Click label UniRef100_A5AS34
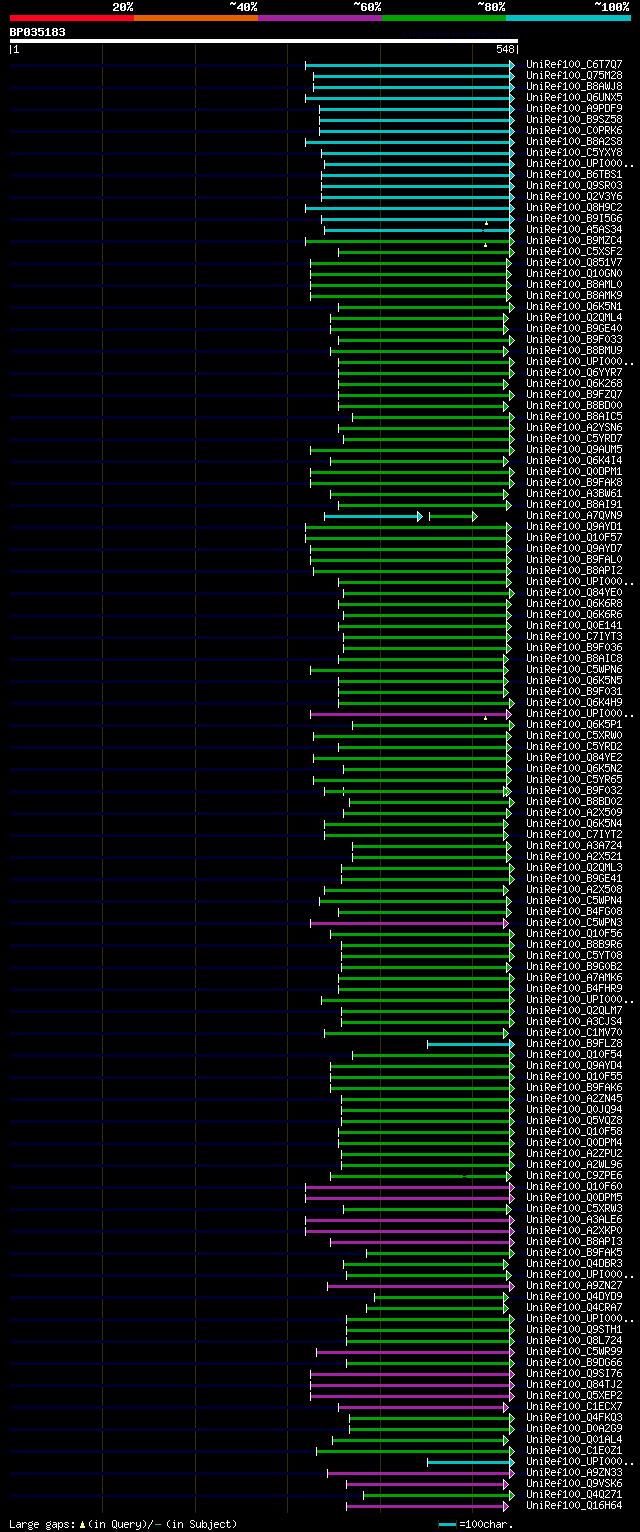This screenshot has height=1532, width=640. click(574, 229)
